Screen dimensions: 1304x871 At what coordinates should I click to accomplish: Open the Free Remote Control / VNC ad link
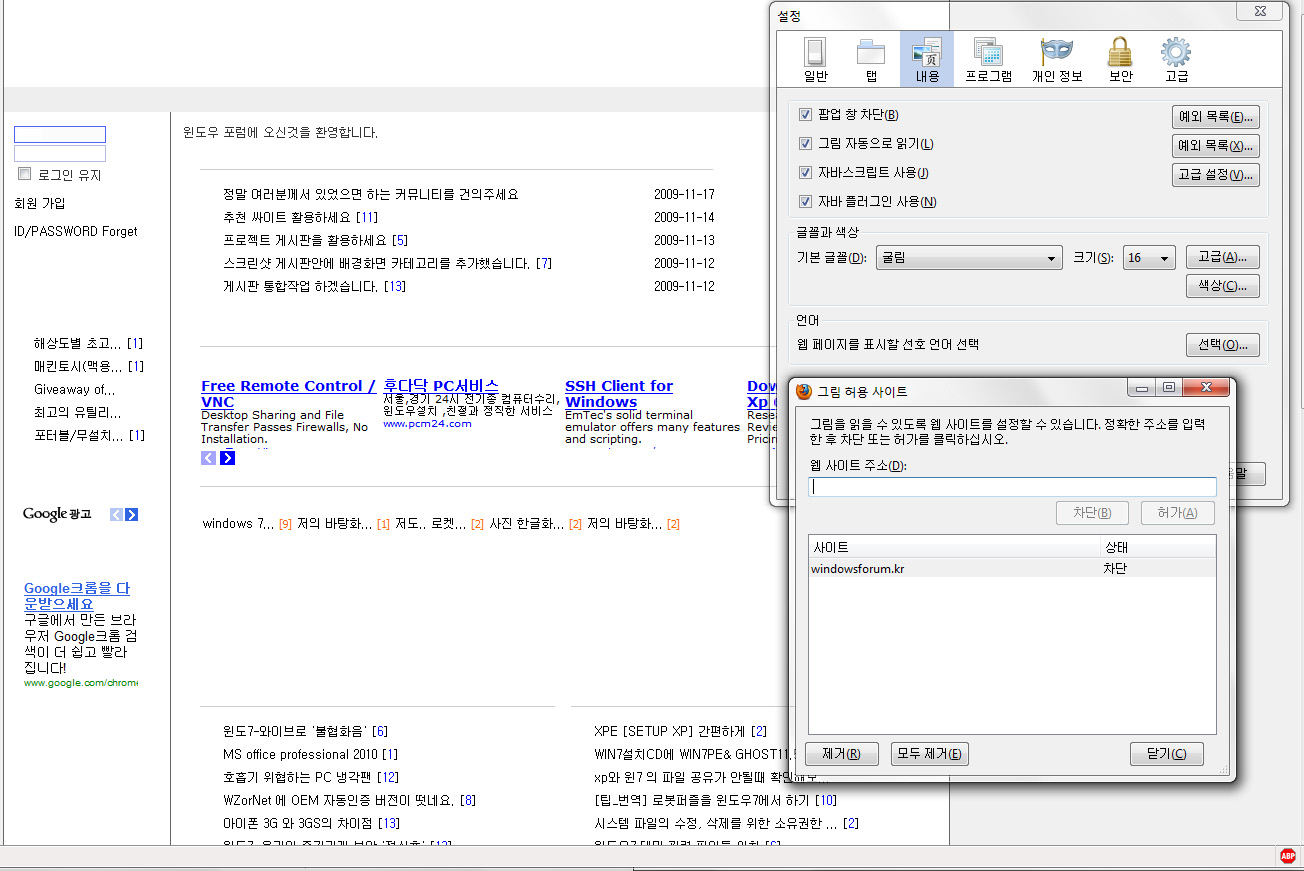point(288,394)
